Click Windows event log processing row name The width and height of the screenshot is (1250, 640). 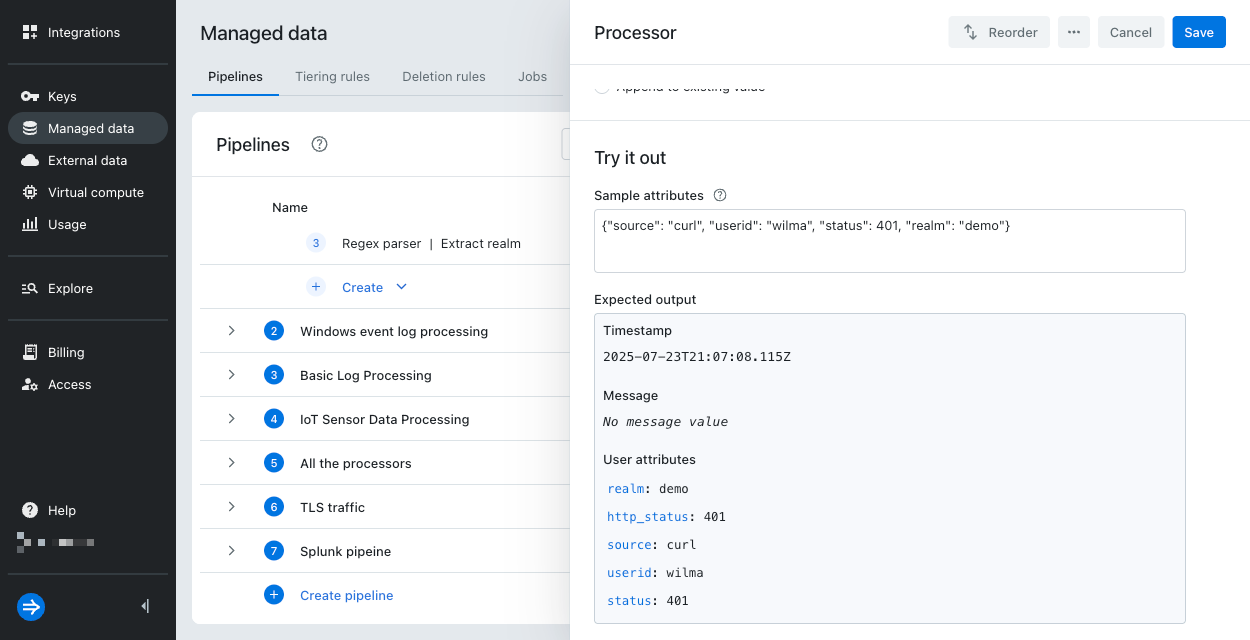[x=394, y=331]
